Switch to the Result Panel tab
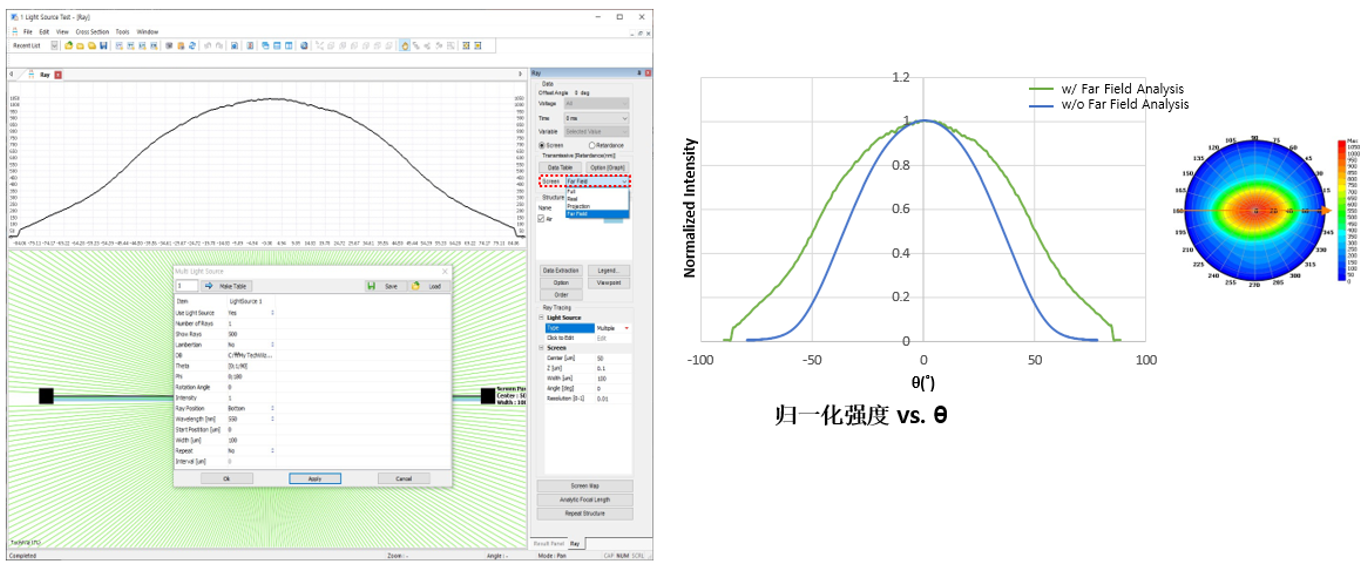The width and height of the screenshot is (1368, 571). pyautogui.click(x=548, y=543)
